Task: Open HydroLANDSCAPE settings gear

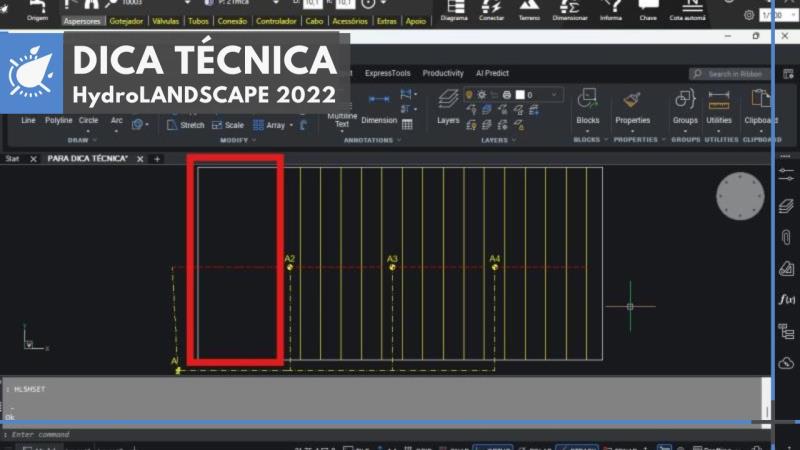Action: pos(749,15)
